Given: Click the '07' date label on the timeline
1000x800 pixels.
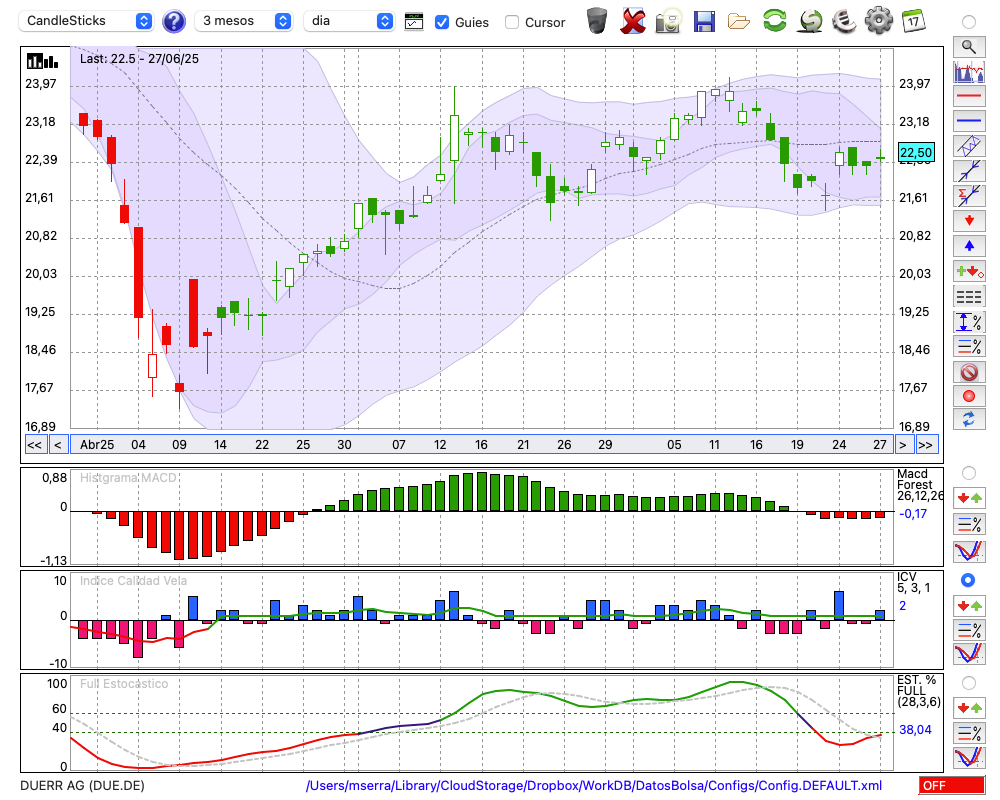Looking at the screenshot, I should pos(399,445).
